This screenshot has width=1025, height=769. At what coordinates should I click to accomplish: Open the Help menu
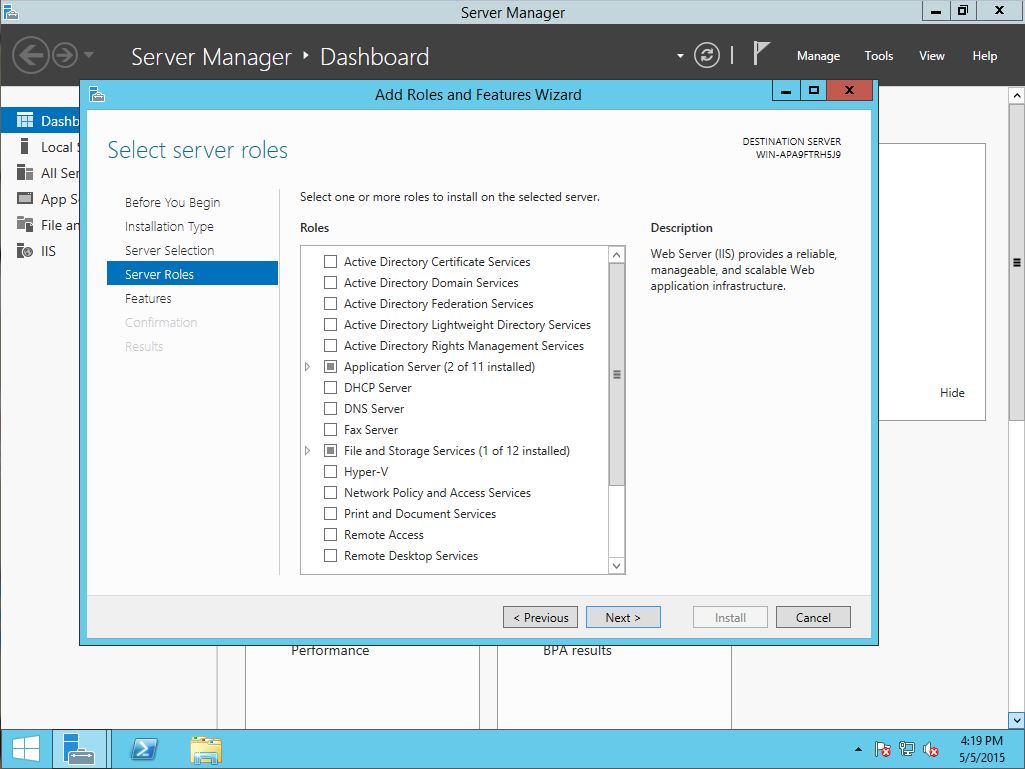(x=984, y=56)
